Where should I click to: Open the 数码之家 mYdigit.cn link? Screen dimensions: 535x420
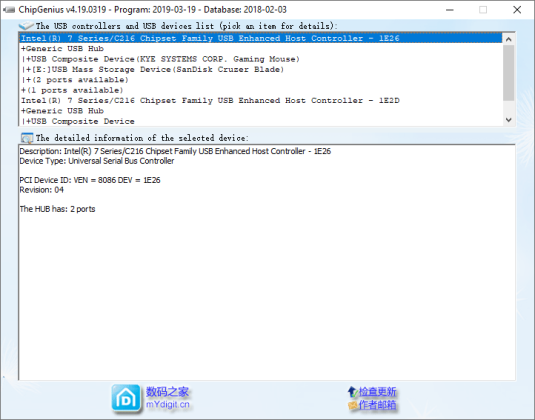[168, 397]
